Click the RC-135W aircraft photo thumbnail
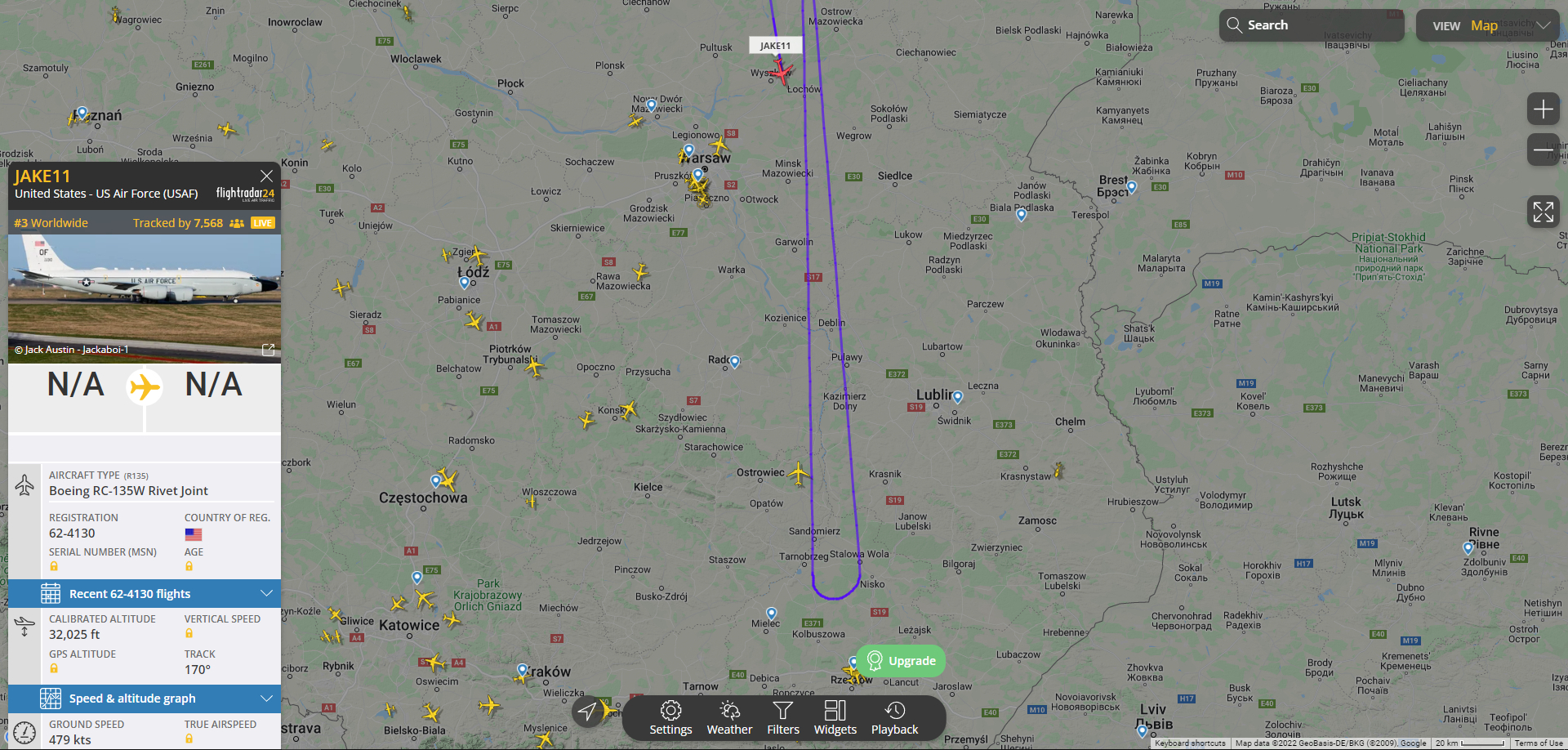Viewport: 1568px width, 750px height. click(x=145, y=299)
